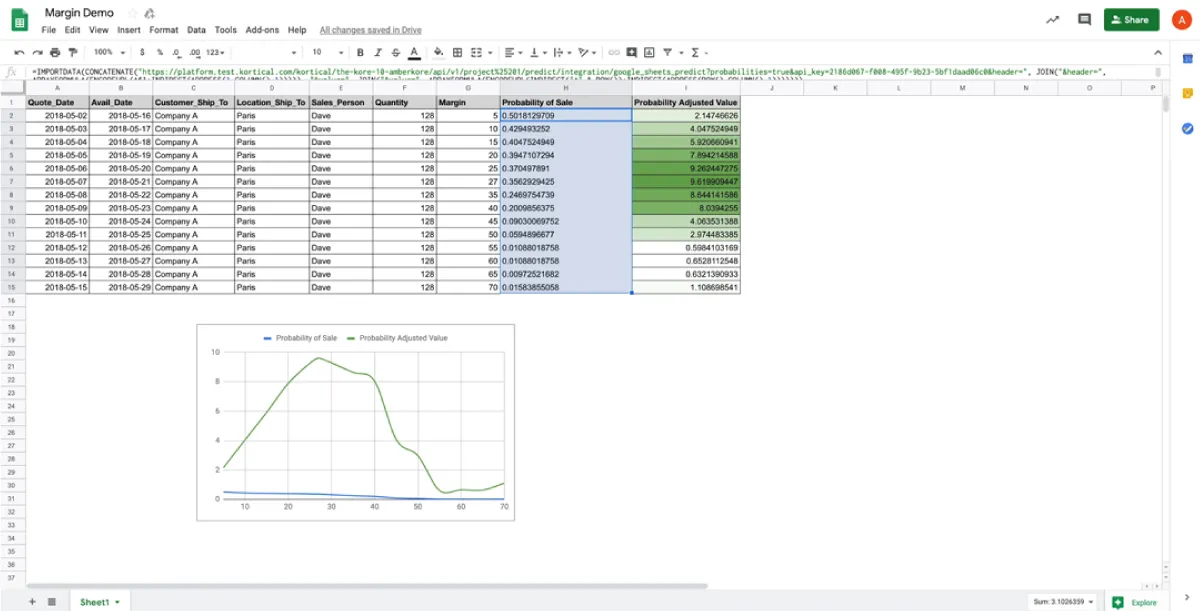This screenshot has width=1200, height=611.
Task: Open the borders tool
Action: (x=458, y=52)
